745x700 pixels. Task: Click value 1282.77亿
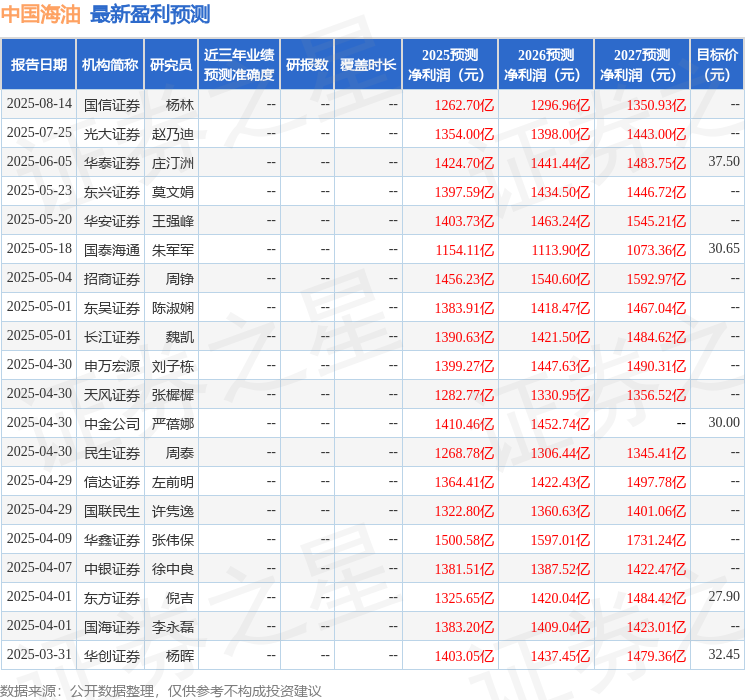tap(464, 395)
